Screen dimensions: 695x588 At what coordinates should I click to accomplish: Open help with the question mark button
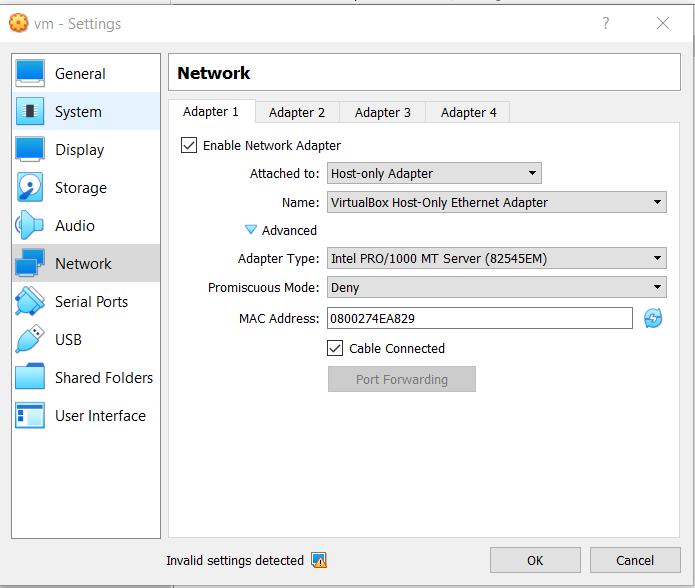click(x=605, y=23)
